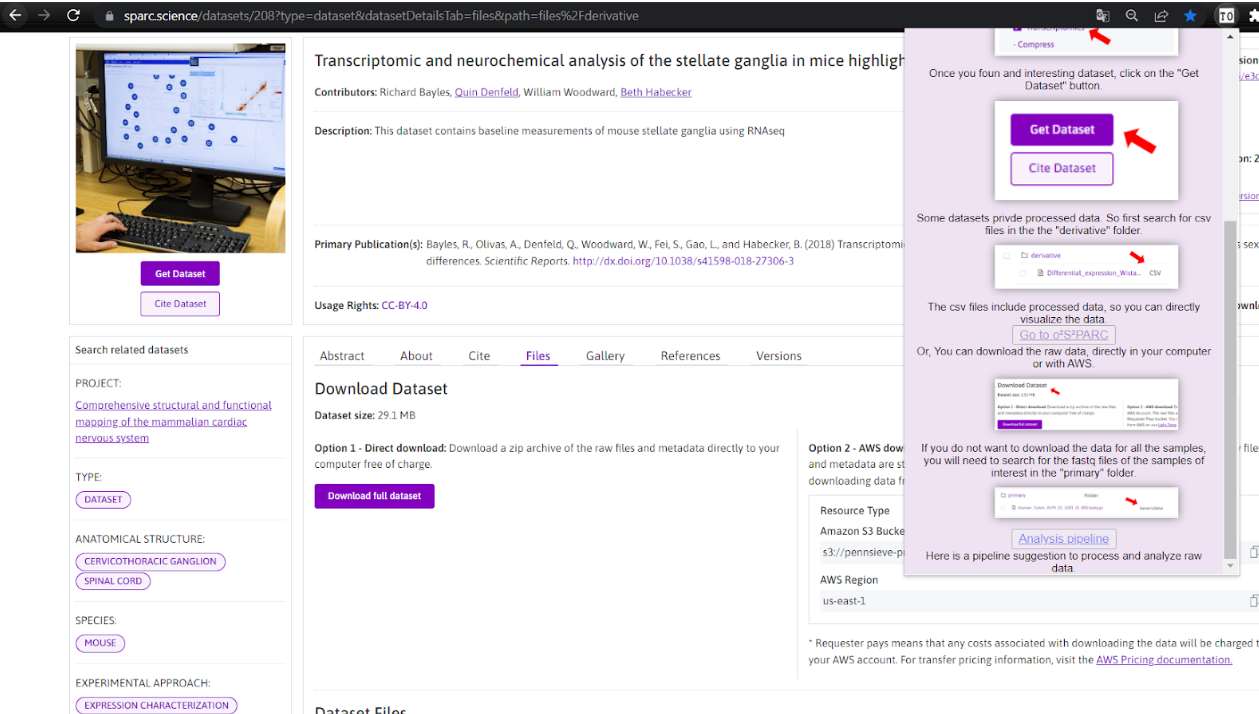Click the derivative folder illustration in popup
The height and width of the screenshot is (714, 1259).
[1086, 267]
